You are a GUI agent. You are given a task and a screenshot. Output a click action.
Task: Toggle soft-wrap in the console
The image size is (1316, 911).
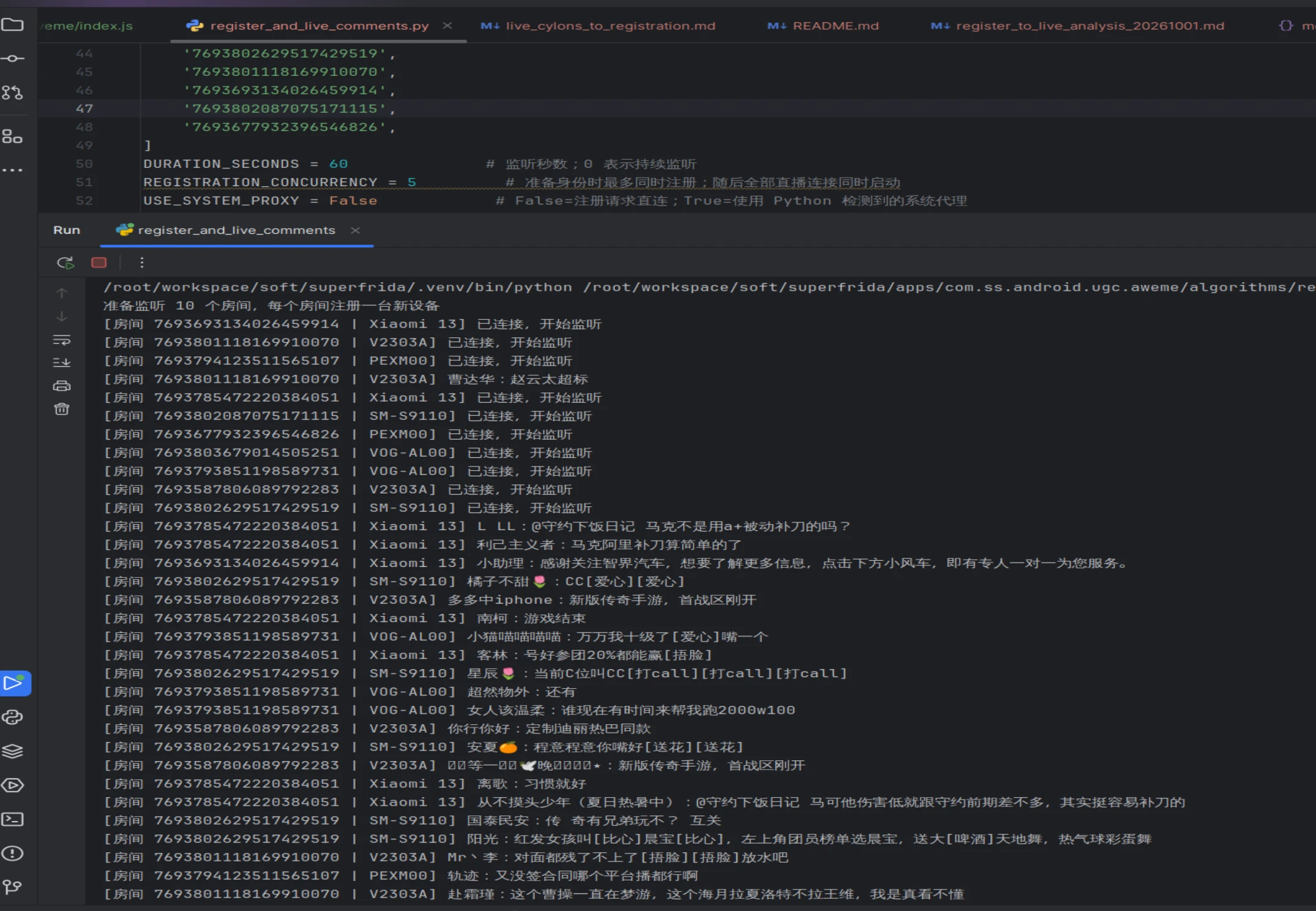point(62,340)
